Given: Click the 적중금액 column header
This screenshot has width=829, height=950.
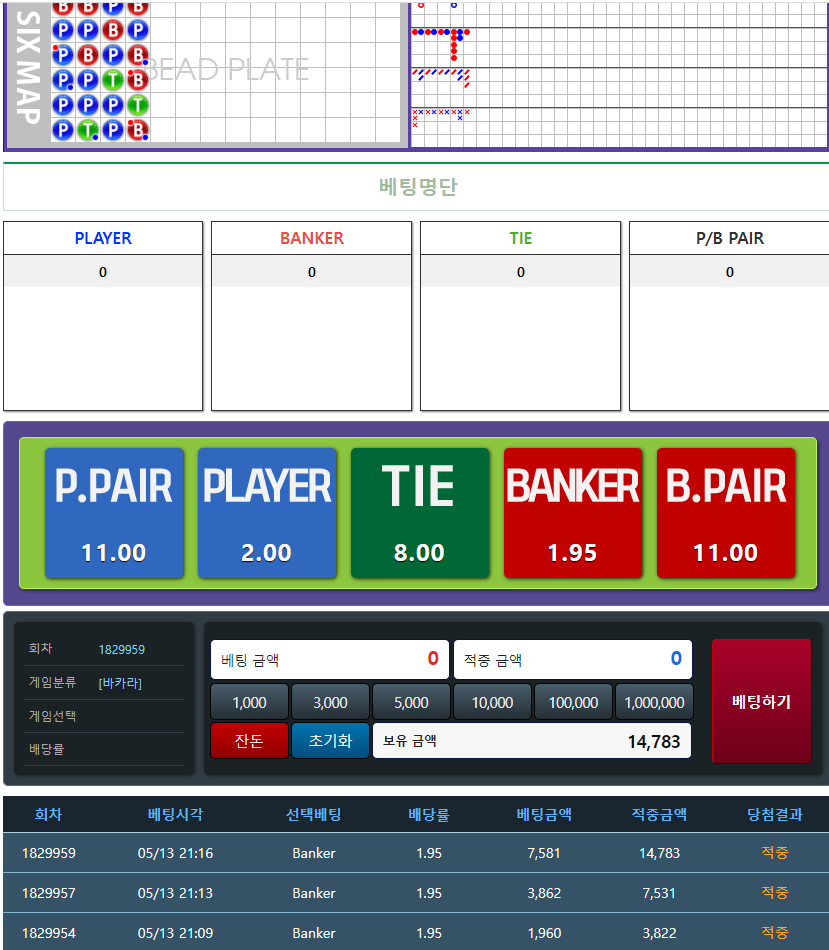Looking at the screenshot, I should (659, 814).
